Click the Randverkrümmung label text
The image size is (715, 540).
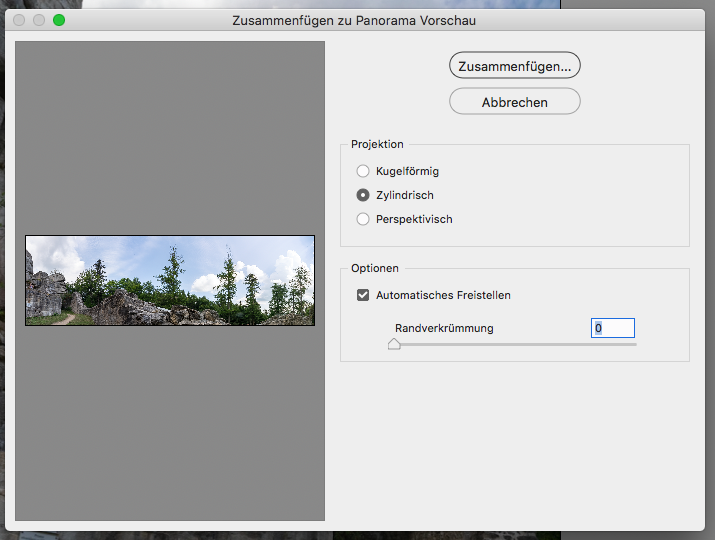coord(444,328)
